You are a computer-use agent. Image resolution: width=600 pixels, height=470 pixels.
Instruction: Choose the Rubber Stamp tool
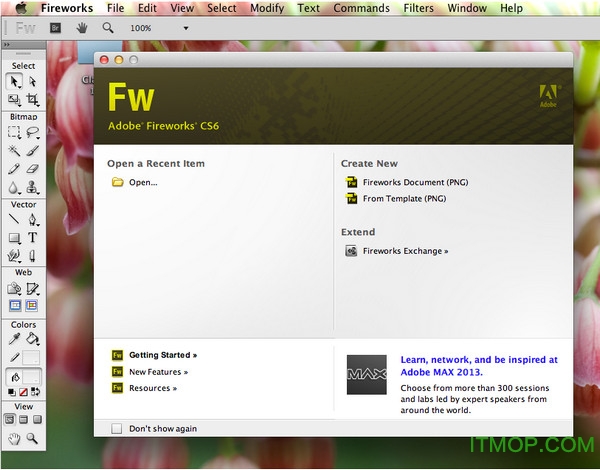[x=33, y=187]
